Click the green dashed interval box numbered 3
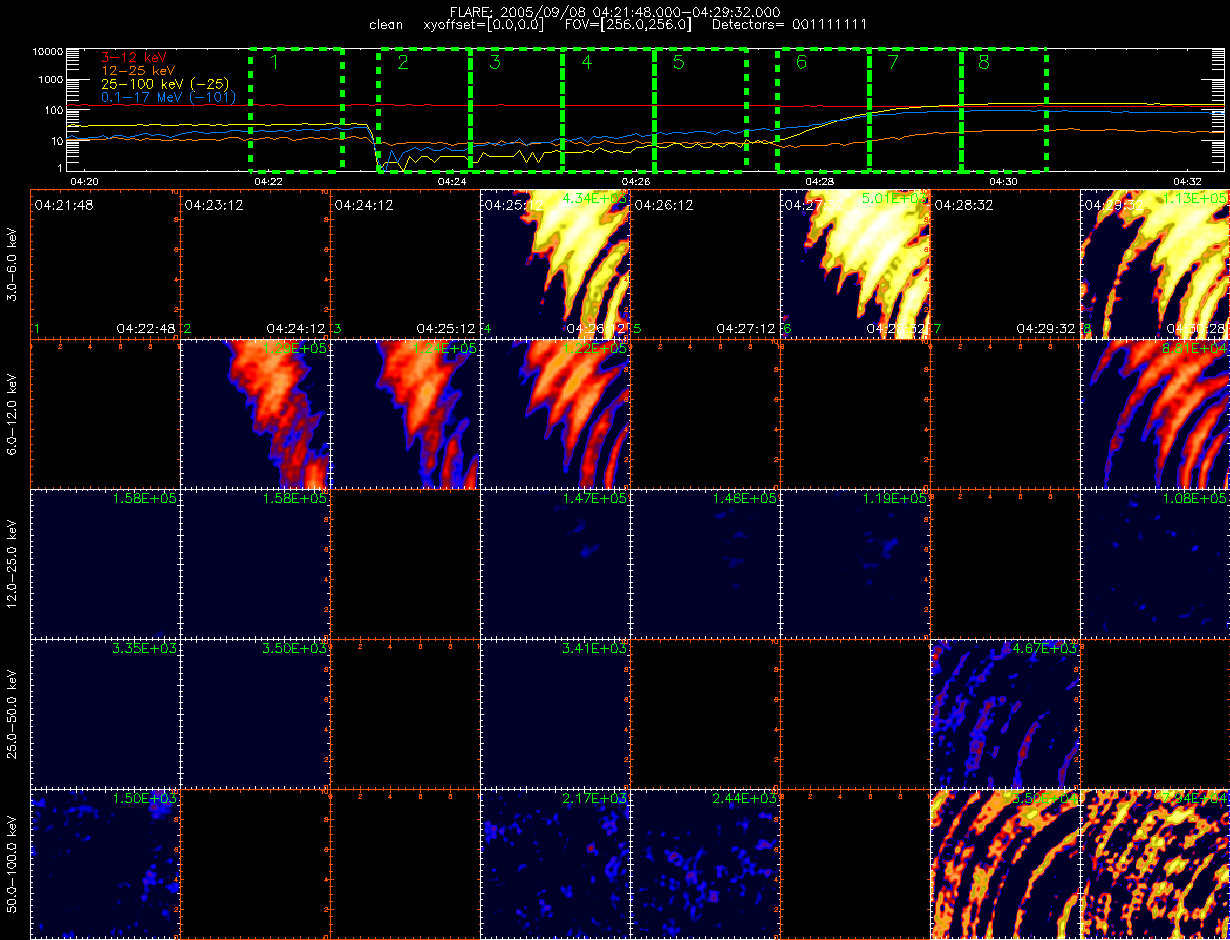1230x940 pixels. 516,108
